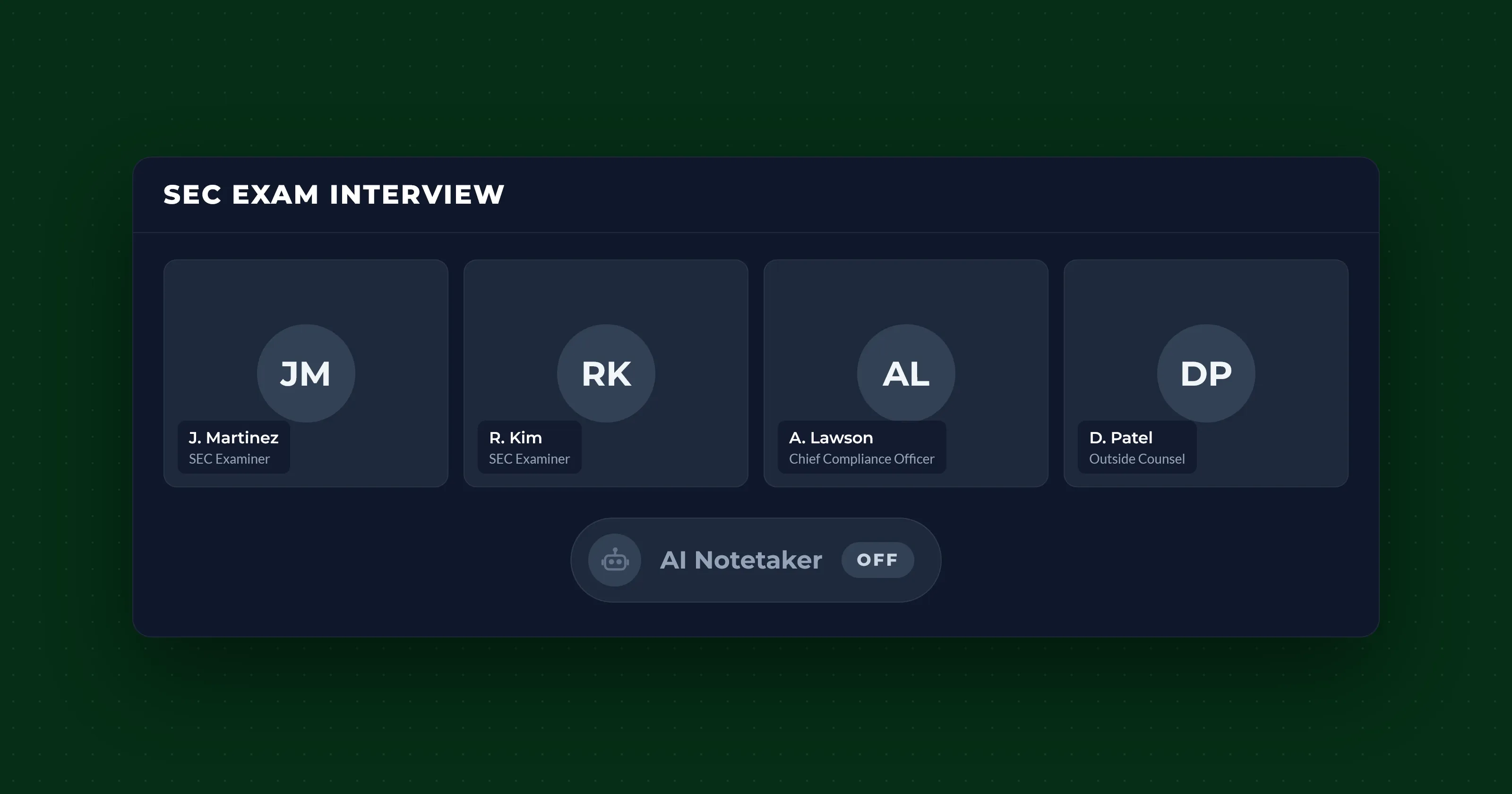
Task: Toggle the AI Notetaker OFF switch
Action: coord(877,560)
